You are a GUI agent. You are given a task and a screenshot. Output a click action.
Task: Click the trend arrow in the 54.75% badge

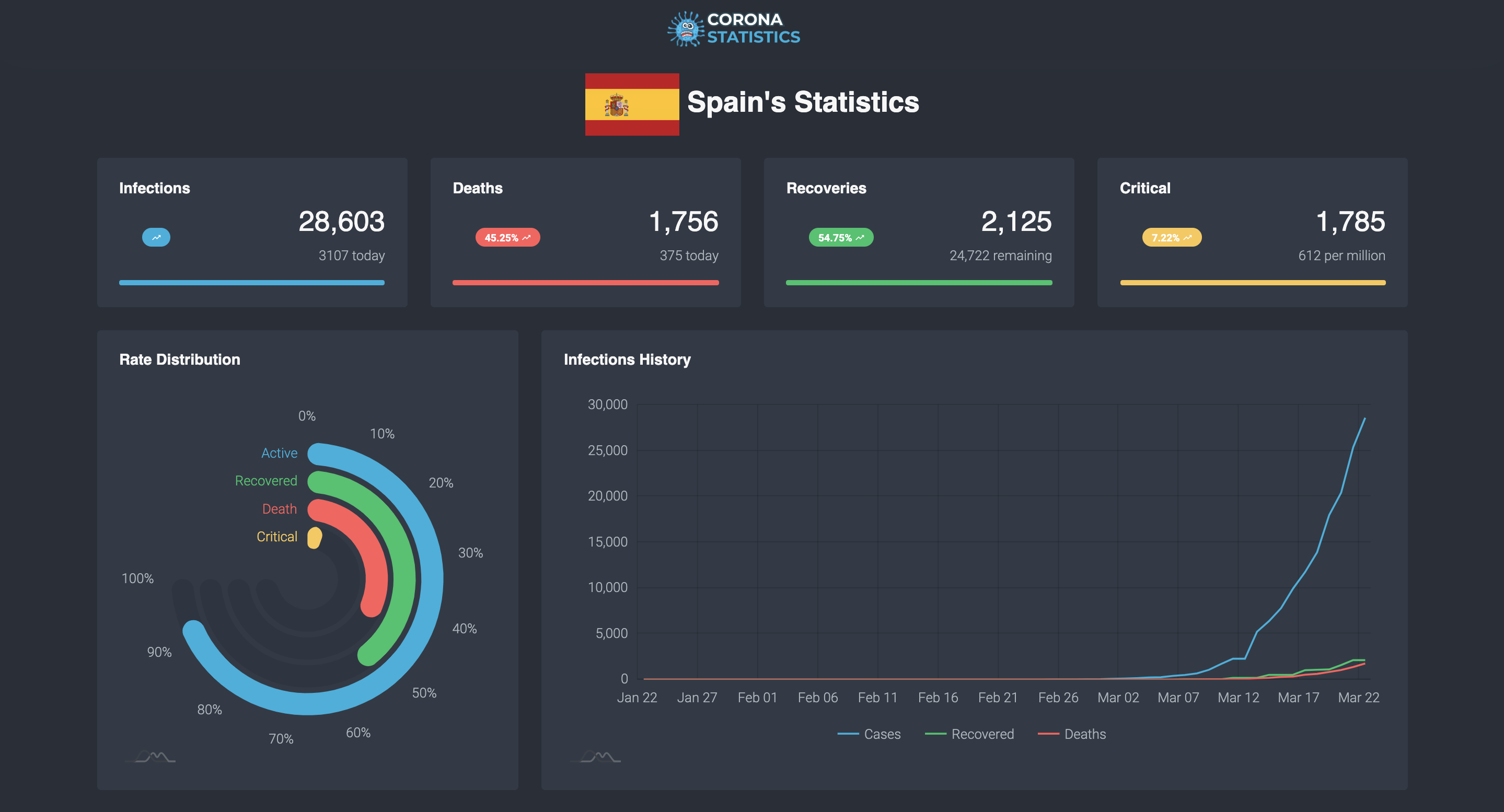click(x=861, y=237)
